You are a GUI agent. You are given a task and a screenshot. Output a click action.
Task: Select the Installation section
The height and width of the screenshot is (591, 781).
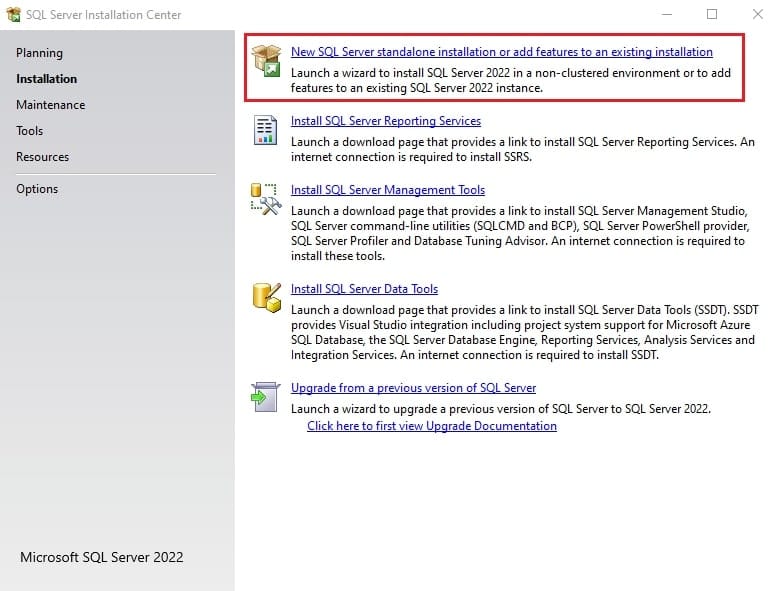point(46,79)
